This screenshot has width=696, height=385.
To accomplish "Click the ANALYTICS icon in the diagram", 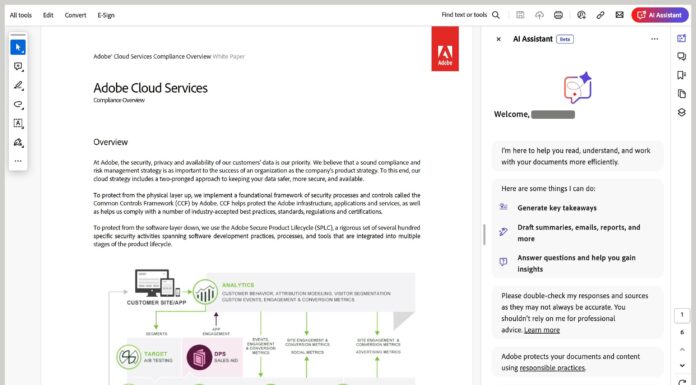I will pyautogui.click(x=205, y=292).
